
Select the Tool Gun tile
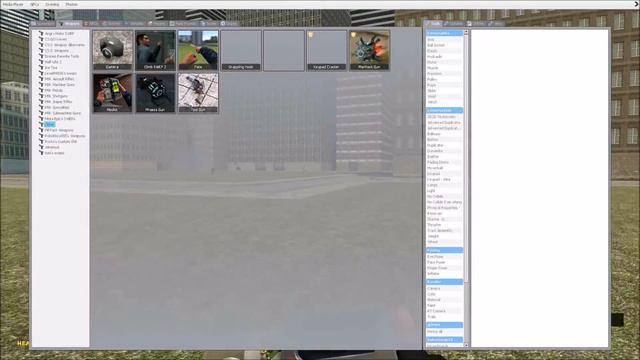[x=198, y=93]
